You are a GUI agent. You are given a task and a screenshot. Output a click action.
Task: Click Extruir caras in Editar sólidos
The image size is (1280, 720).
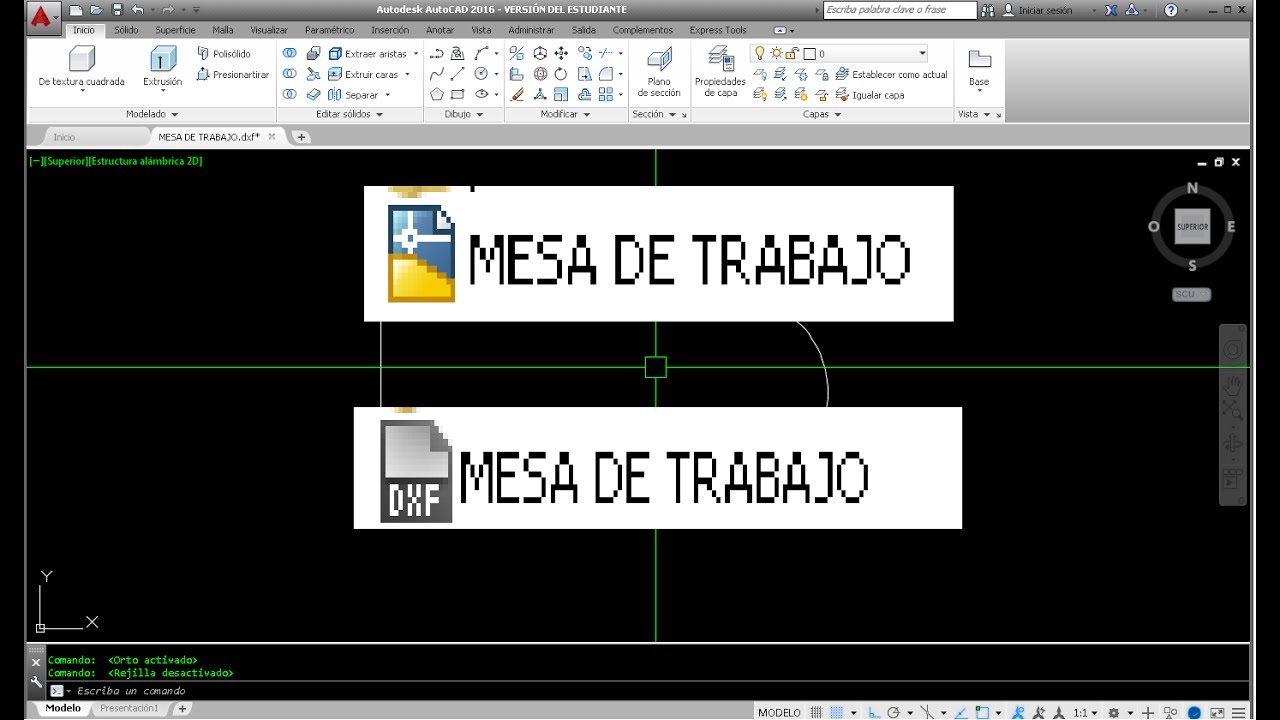[363, 74]
